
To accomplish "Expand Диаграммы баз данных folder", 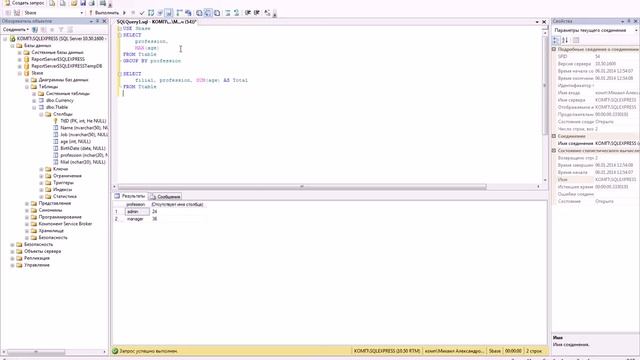I will [27, 80].
